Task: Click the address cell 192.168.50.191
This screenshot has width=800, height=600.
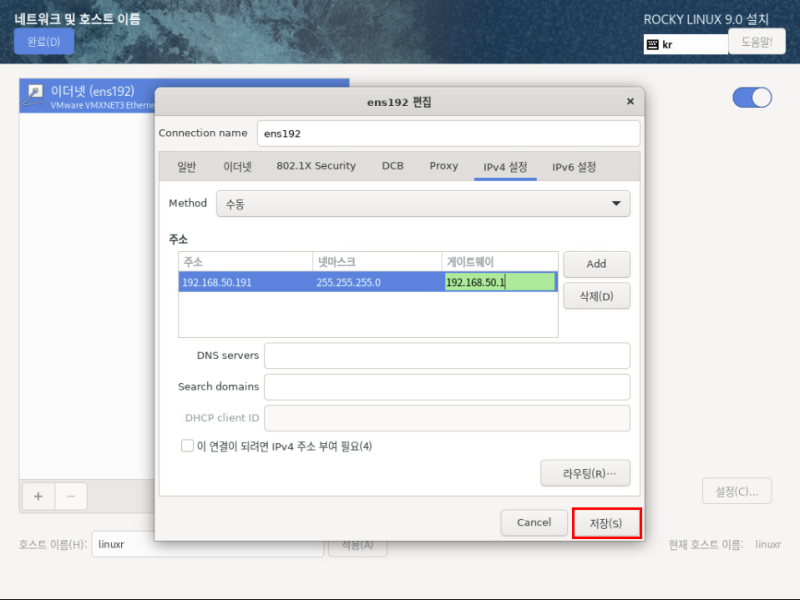Action: (245, 282)
